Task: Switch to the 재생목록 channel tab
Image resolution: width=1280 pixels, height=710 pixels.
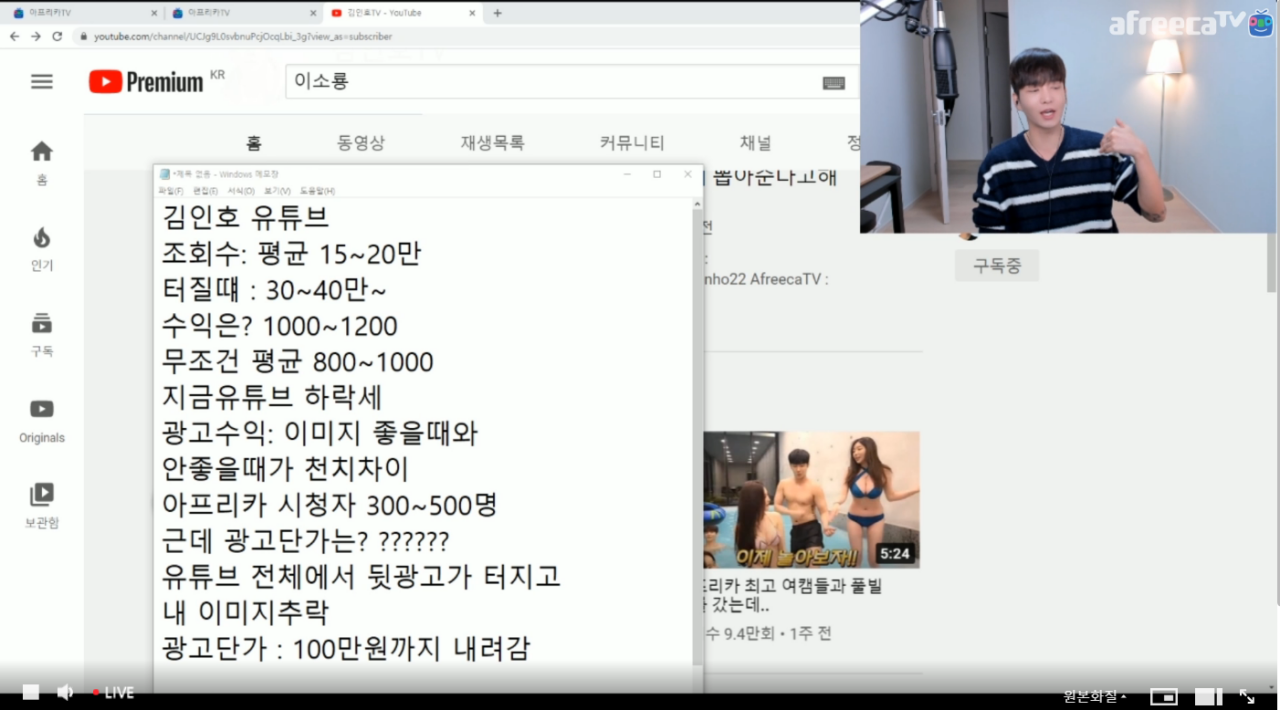Action: point(492,143)
